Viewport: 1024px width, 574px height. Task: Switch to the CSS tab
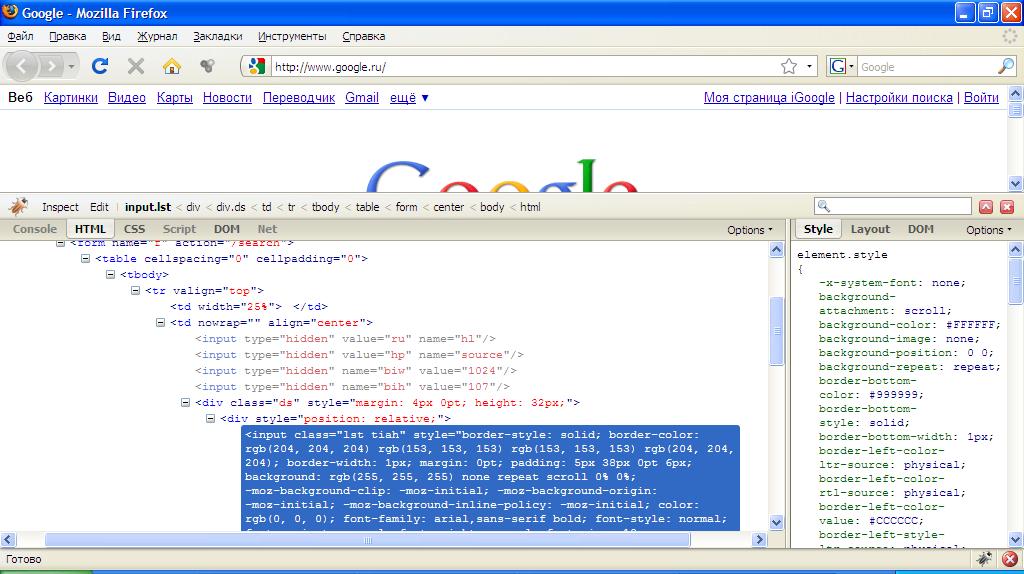[x=134, y=229]
